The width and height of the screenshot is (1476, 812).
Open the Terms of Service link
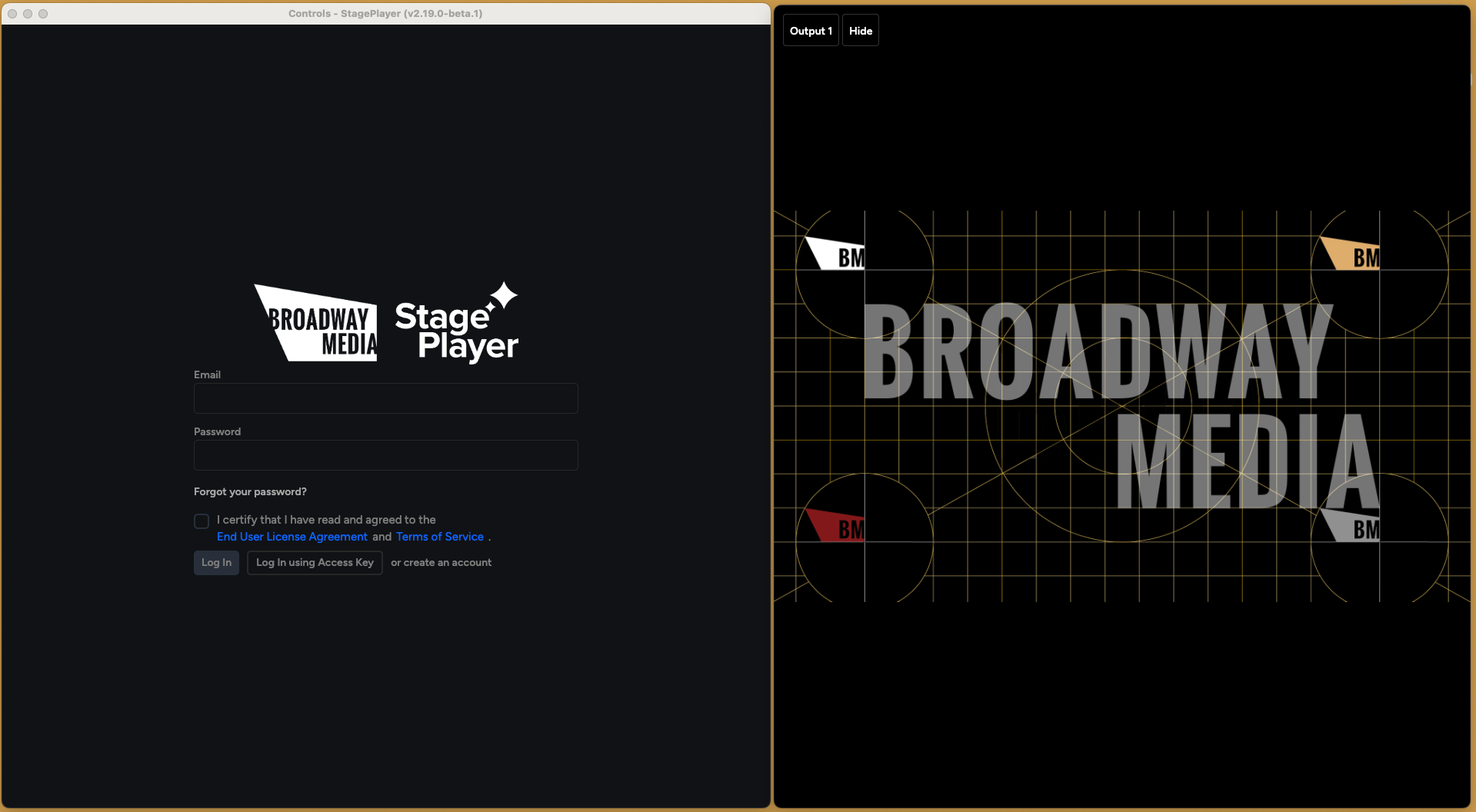tap(440, 537)
